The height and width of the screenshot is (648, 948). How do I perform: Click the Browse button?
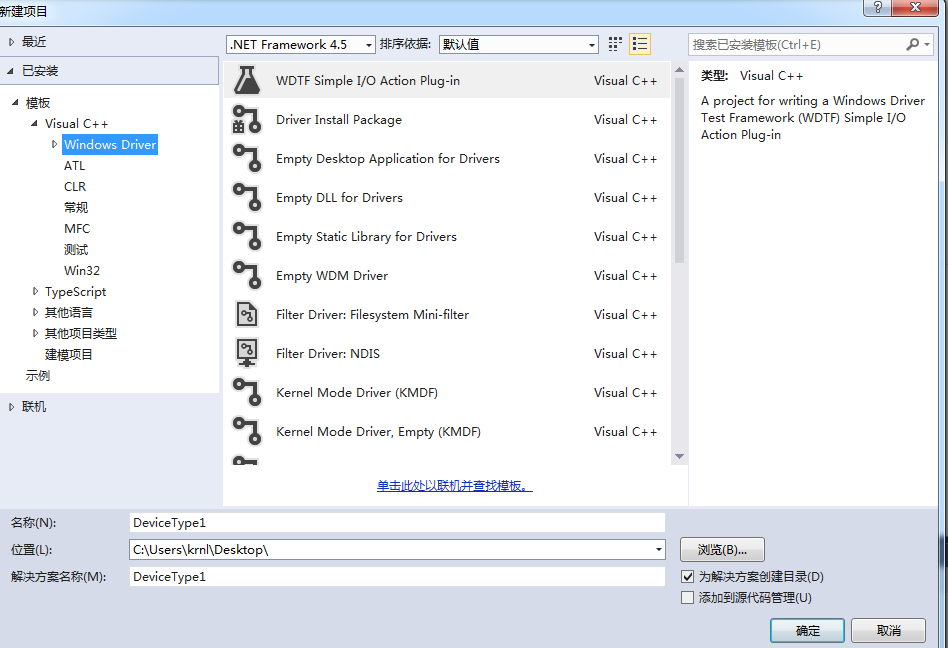tap(722, 550)
